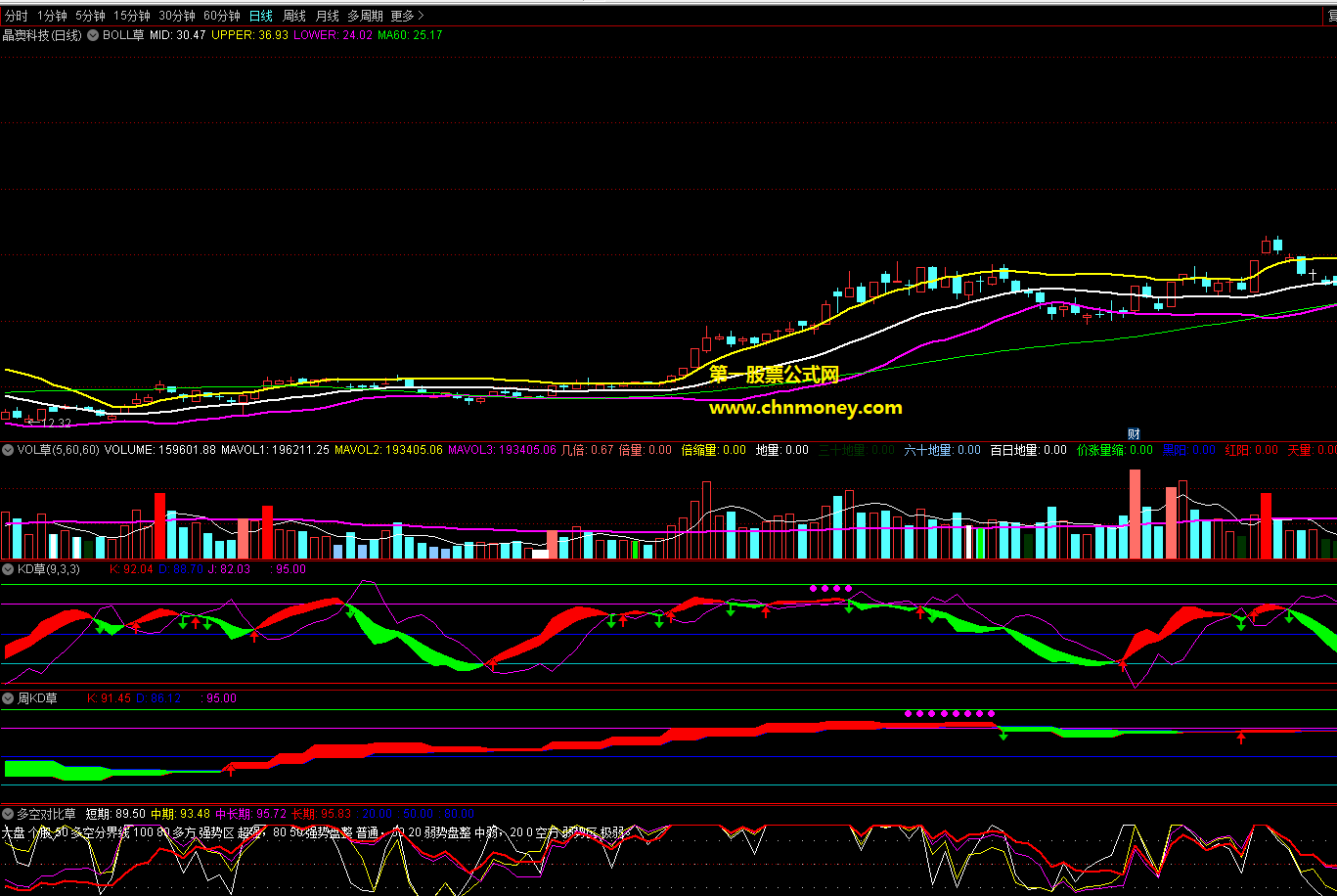This screenshot has width=1337, height=896.
Task: Click the 多空对比草 indicator label
Action: [x=46, y=814]
